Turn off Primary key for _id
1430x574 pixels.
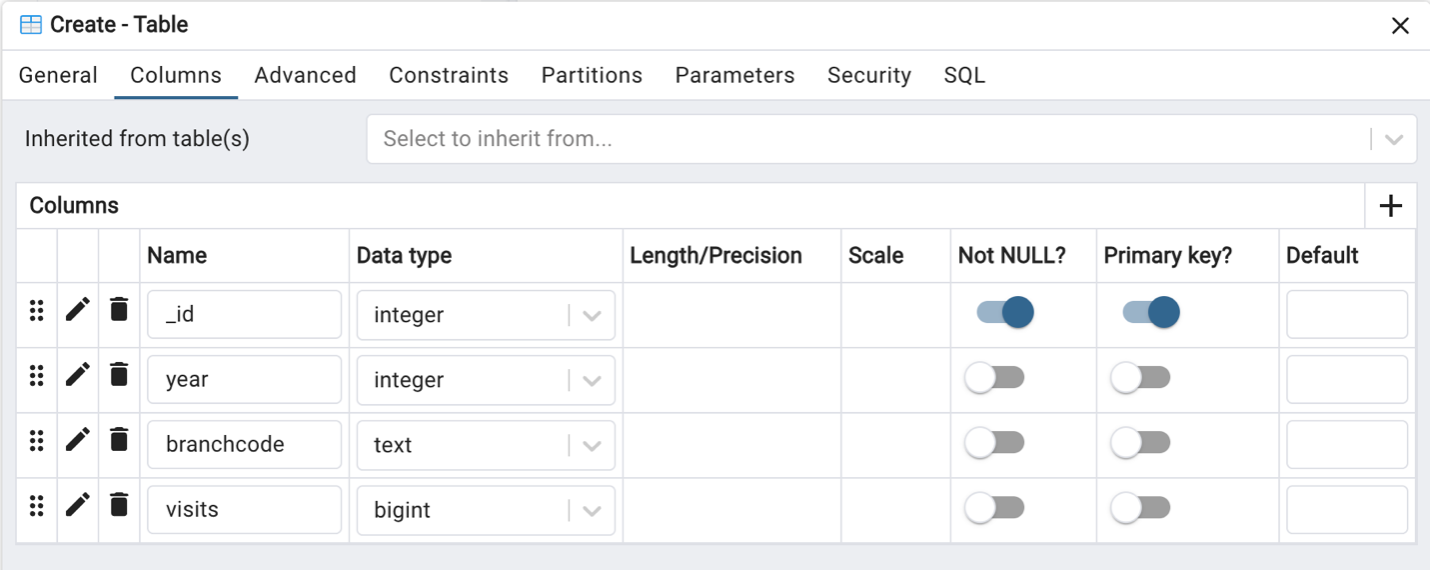[1150, 313]
